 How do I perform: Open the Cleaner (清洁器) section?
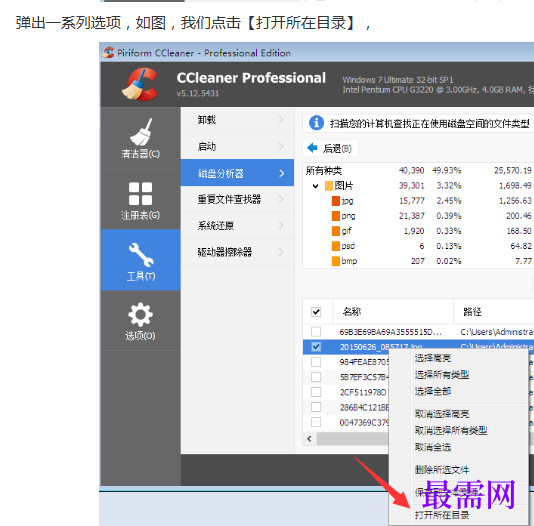tap(140, 139)
